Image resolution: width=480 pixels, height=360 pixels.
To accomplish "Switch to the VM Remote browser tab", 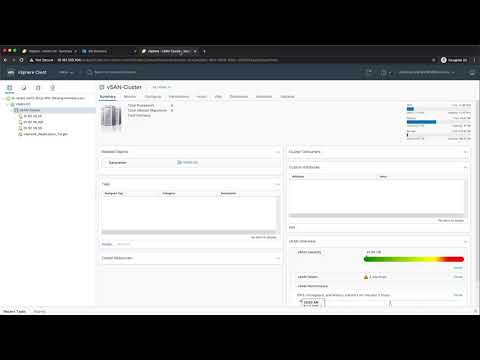I will point(107,51).
